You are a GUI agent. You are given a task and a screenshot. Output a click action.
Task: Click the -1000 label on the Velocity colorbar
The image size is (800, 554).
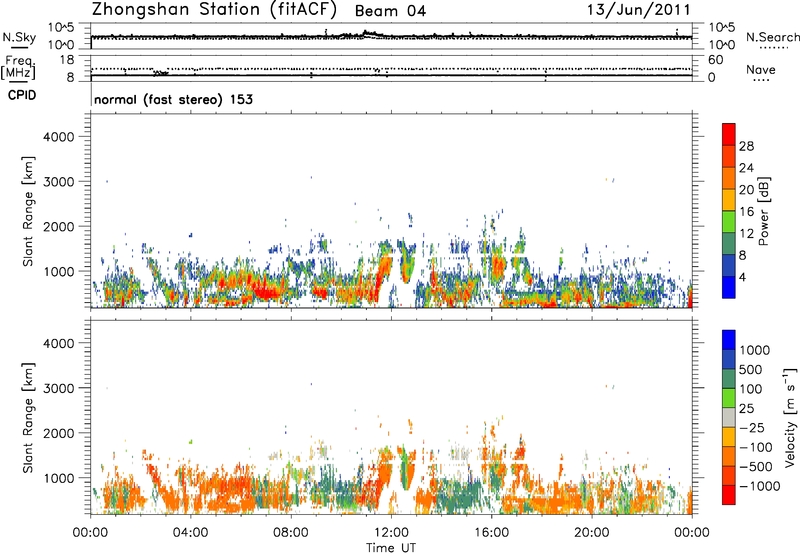tap(759, 486)
